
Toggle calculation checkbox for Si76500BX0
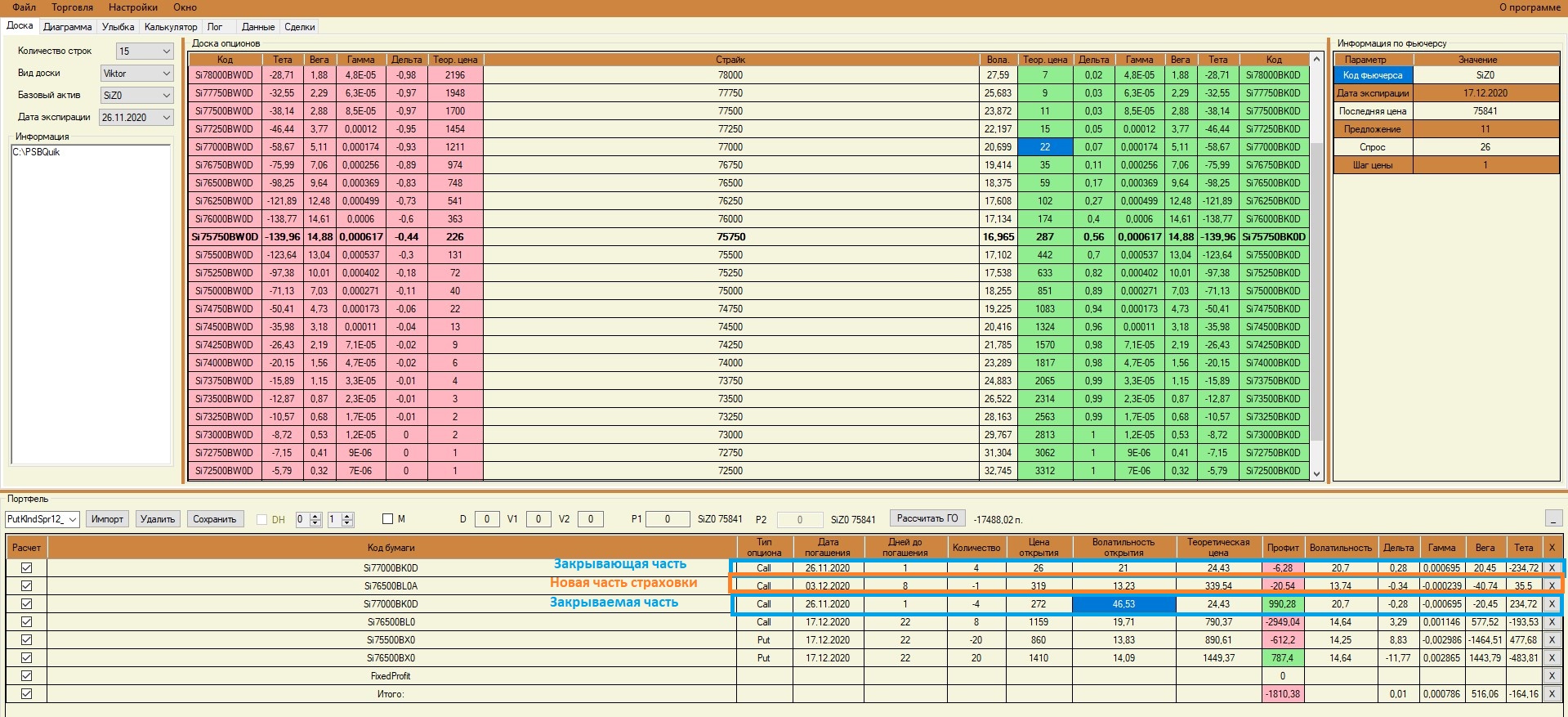pos(26,657)
